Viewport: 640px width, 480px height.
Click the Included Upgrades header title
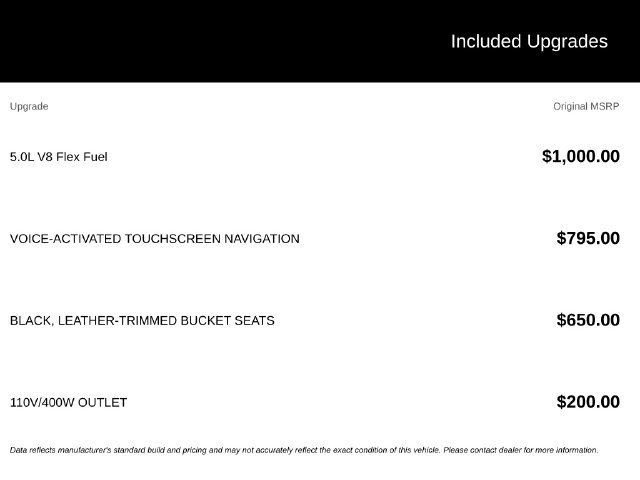(529, 42)
